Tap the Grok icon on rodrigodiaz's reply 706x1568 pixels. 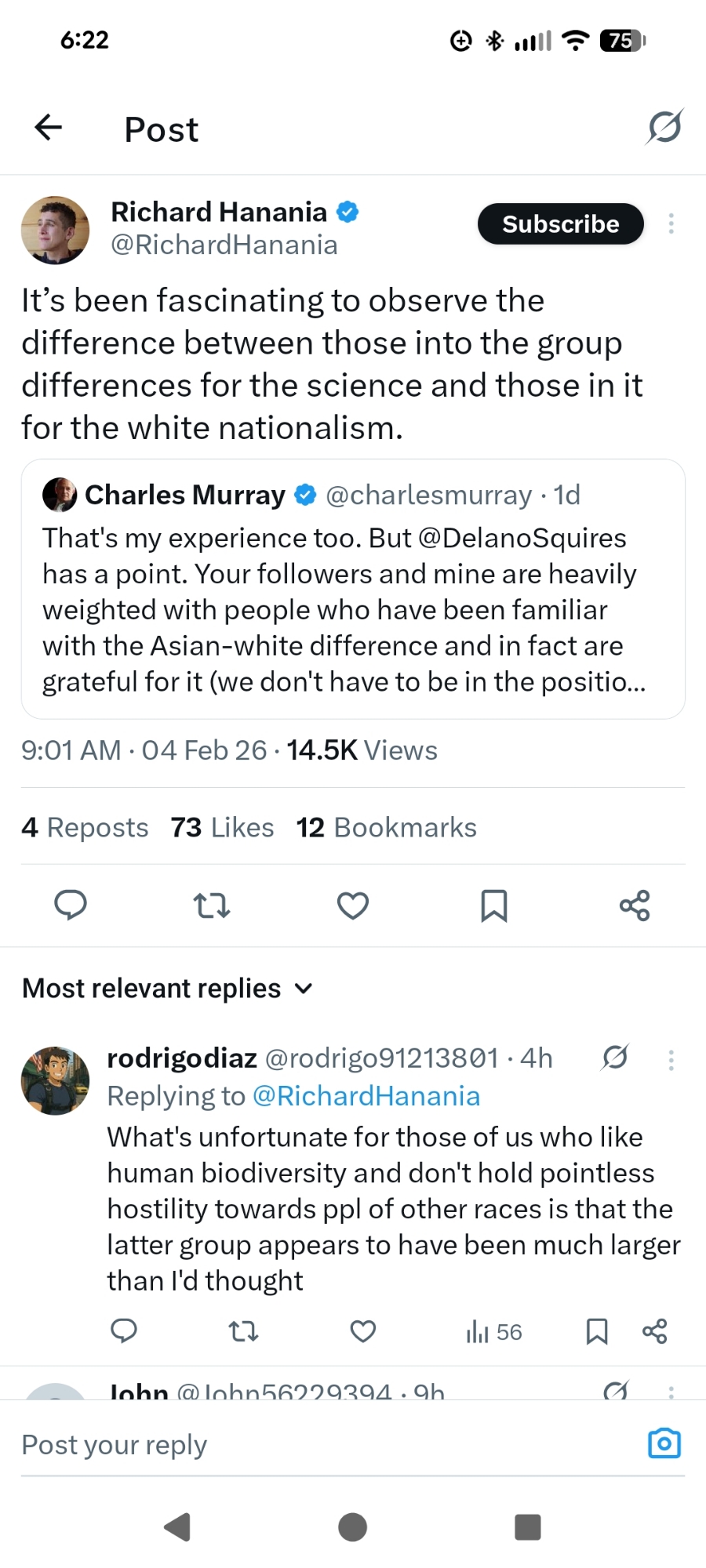[x=615, y=1058]
